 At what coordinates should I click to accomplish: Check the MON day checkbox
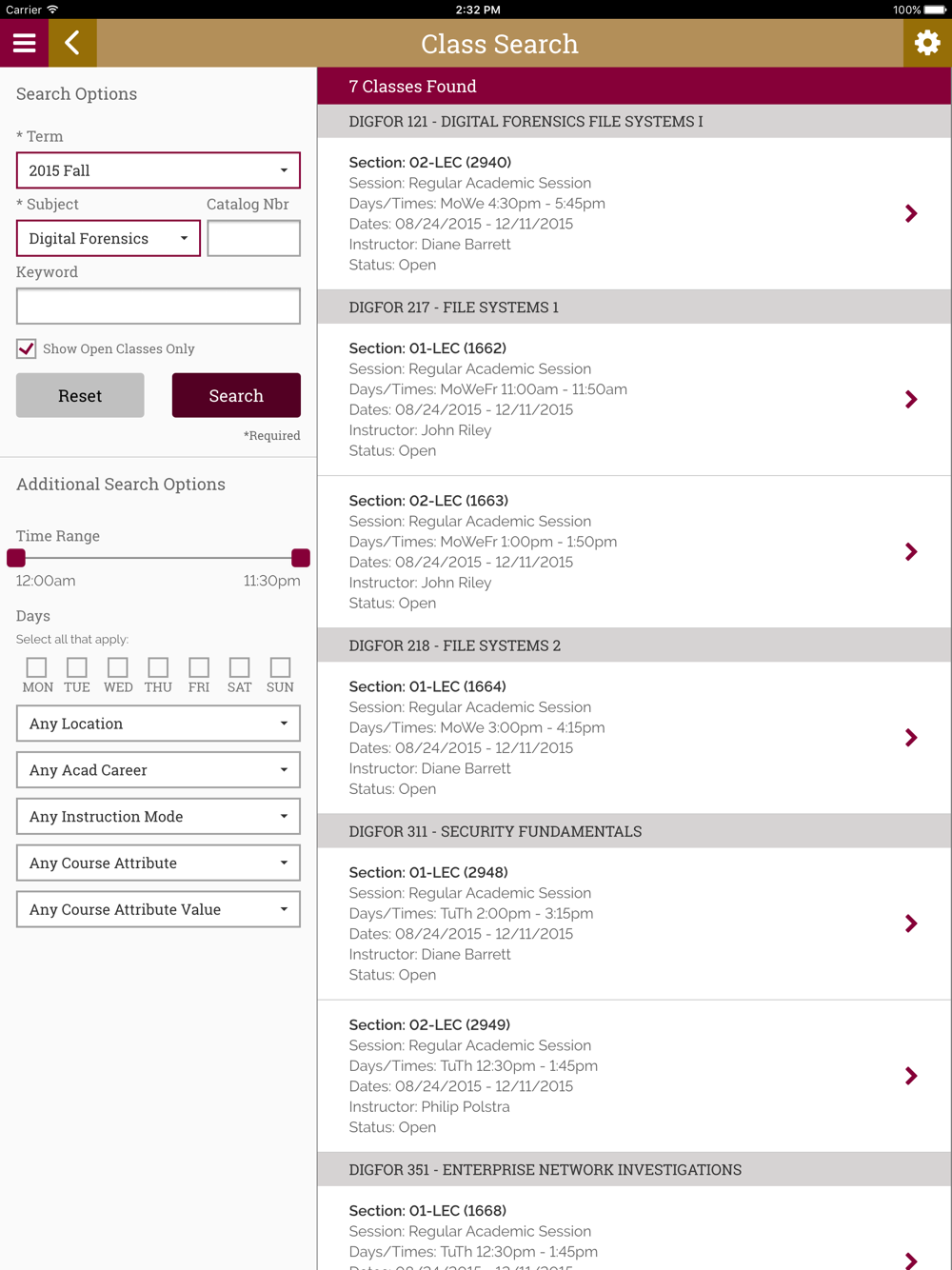(37, 667)
